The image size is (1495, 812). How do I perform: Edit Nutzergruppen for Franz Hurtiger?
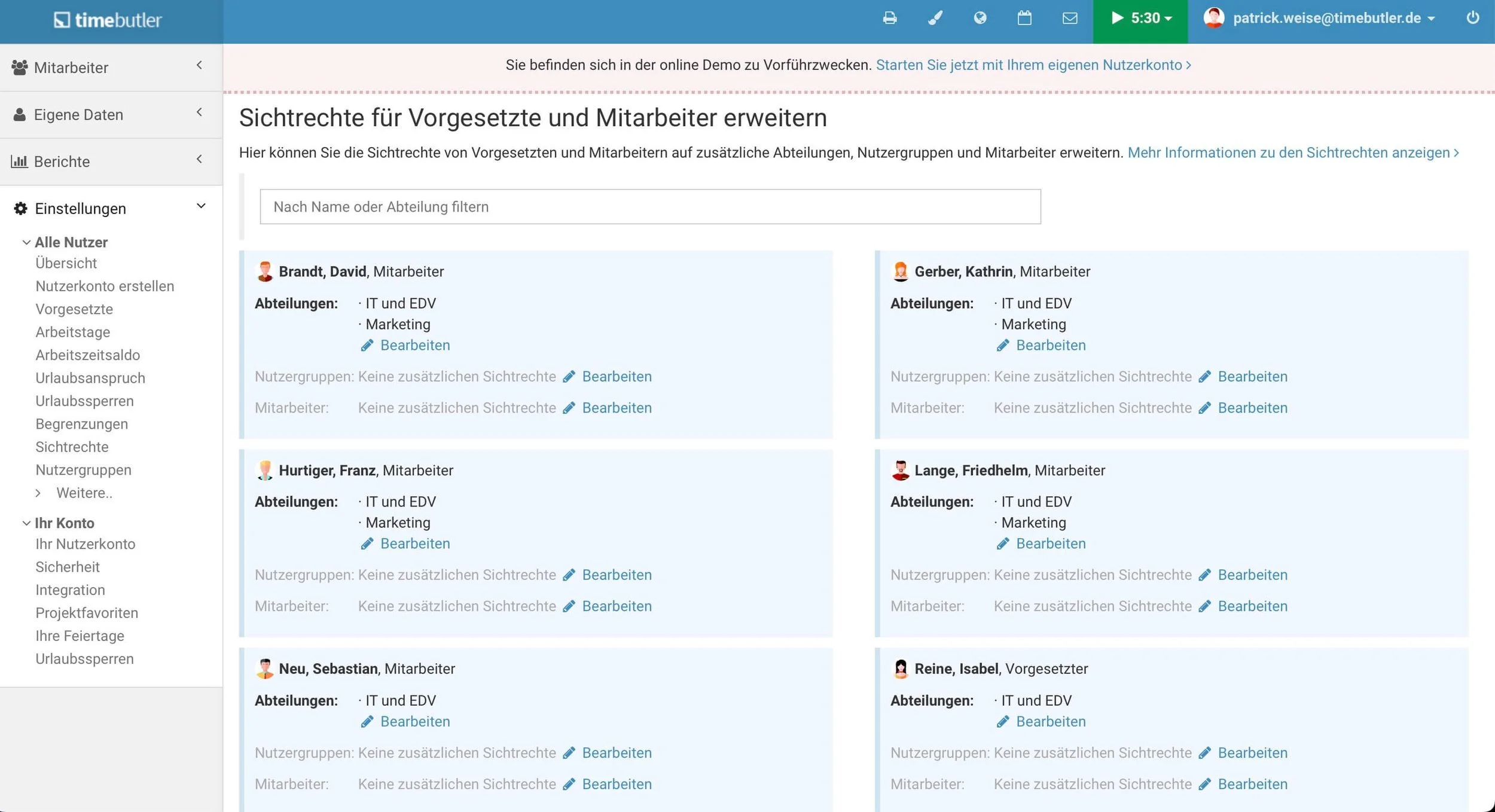click(x=616, y=575)
